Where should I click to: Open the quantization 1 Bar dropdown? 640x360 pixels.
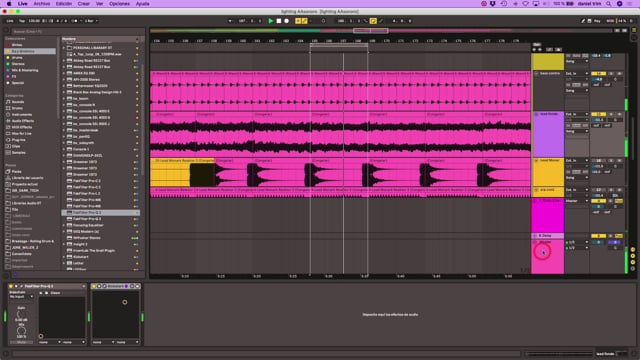pos(91,21)
